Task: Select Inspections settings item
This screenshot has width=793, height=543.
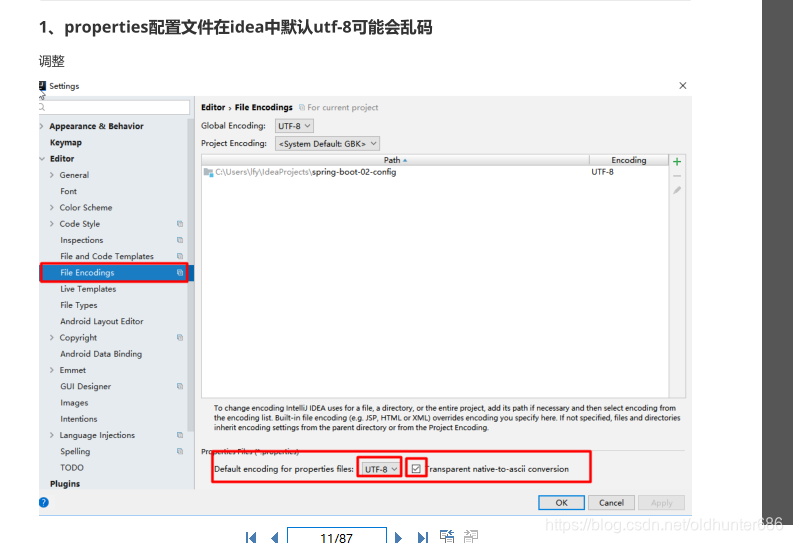Action: pos(81,240)
